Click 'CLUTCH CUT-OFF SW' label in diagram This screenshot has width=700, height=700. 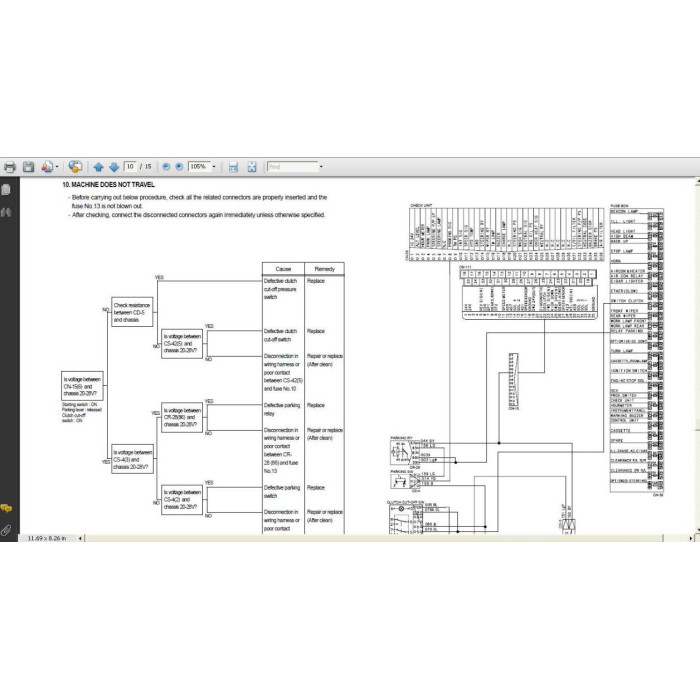(405, 502)
